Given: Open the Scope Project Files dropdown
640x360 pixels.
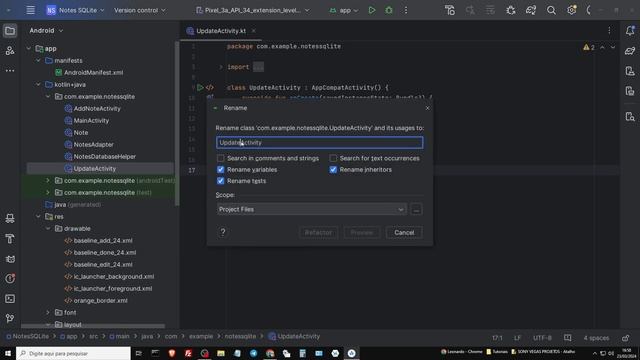Looking at the screenshot, I should [311, 209].
